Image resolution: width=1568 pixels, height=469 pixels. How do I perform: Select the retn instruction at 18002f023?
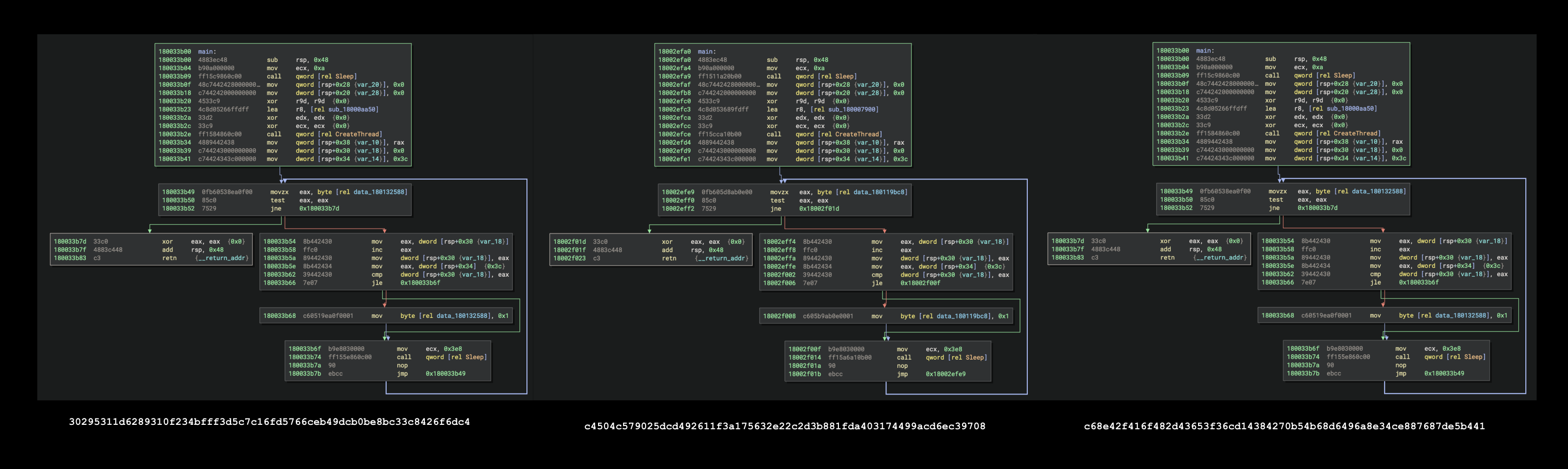pos(651,259)
